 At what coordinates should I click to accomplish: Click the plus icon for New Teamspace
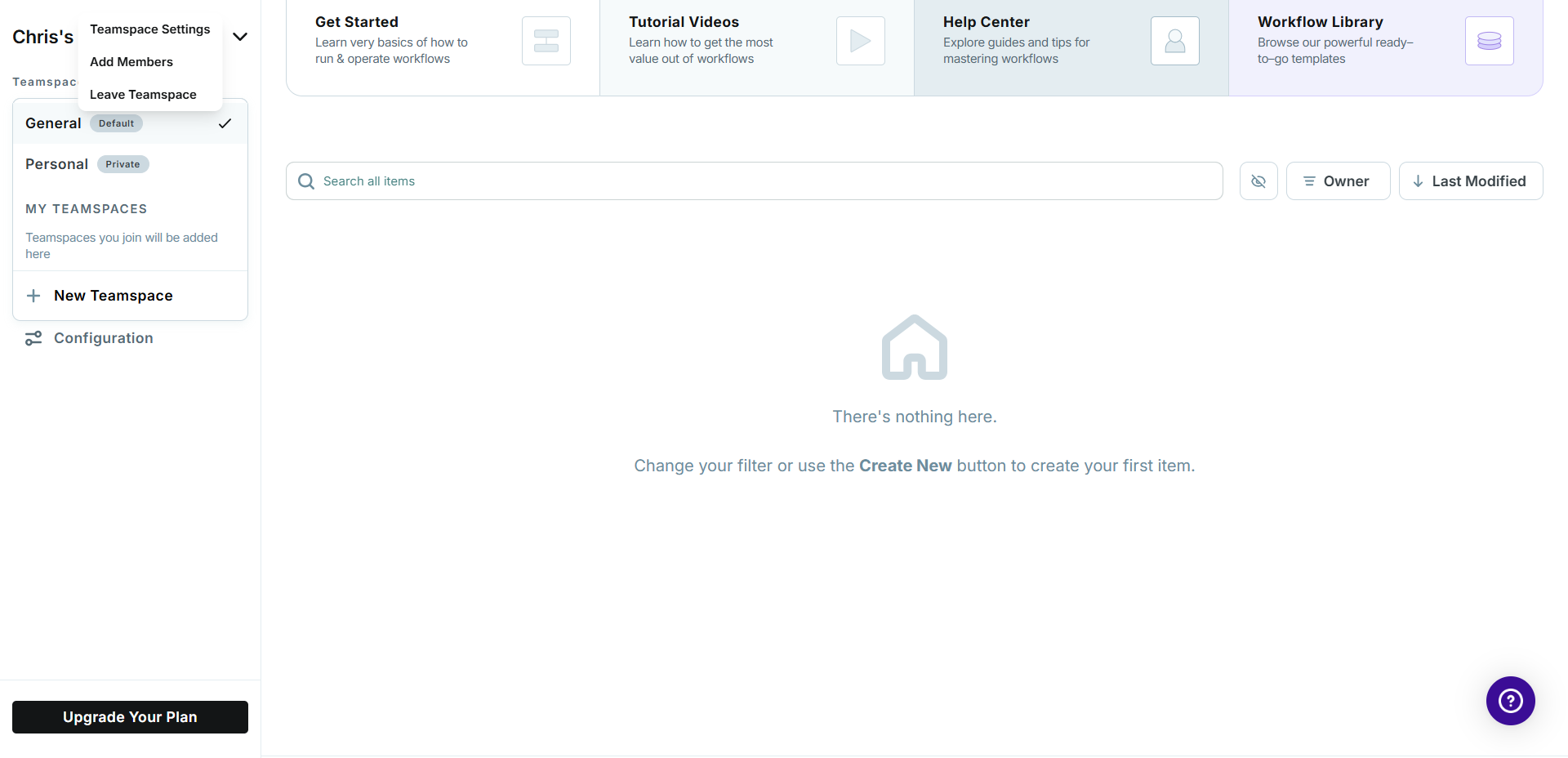[x=33, y=296]
